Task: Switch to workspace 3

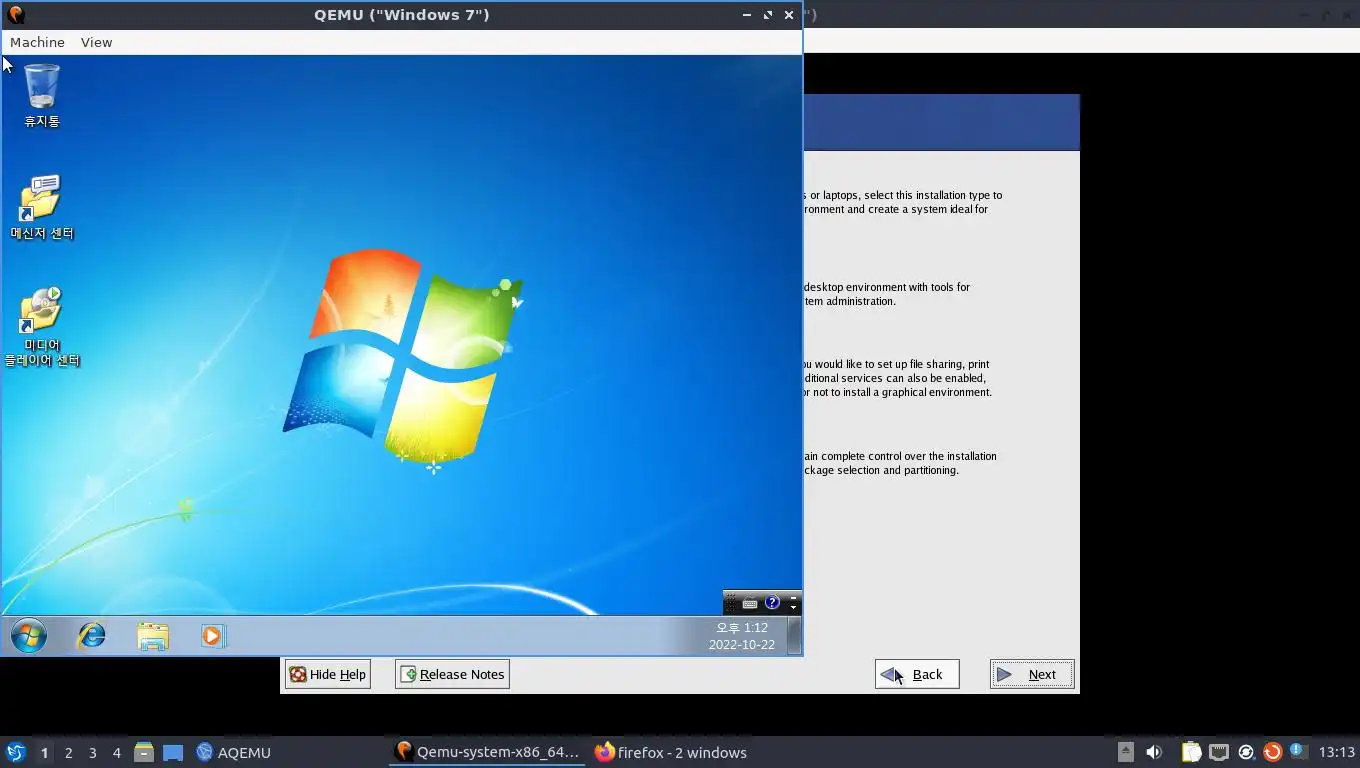Action: [93, 753]
